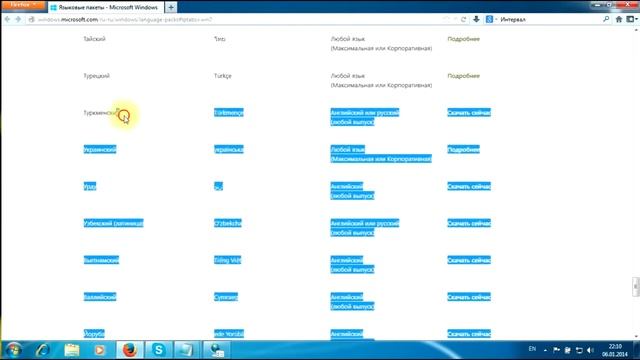Click the Тайский language name
This screenshot has height=360, width=640.
(94, 39)
